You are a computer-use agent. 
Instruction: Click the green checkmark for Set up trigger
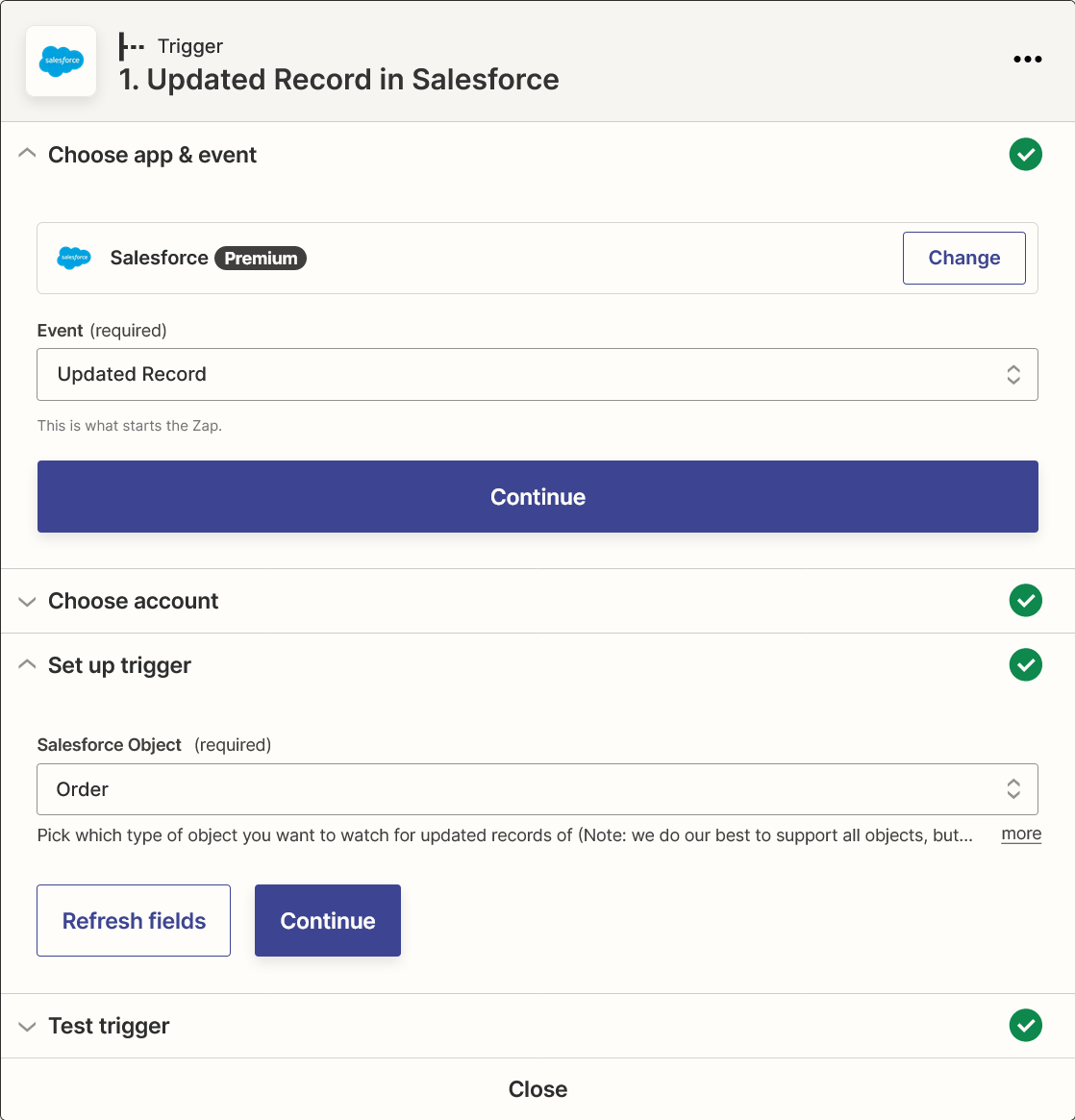pyautogui.click(x=1026, y=665)
